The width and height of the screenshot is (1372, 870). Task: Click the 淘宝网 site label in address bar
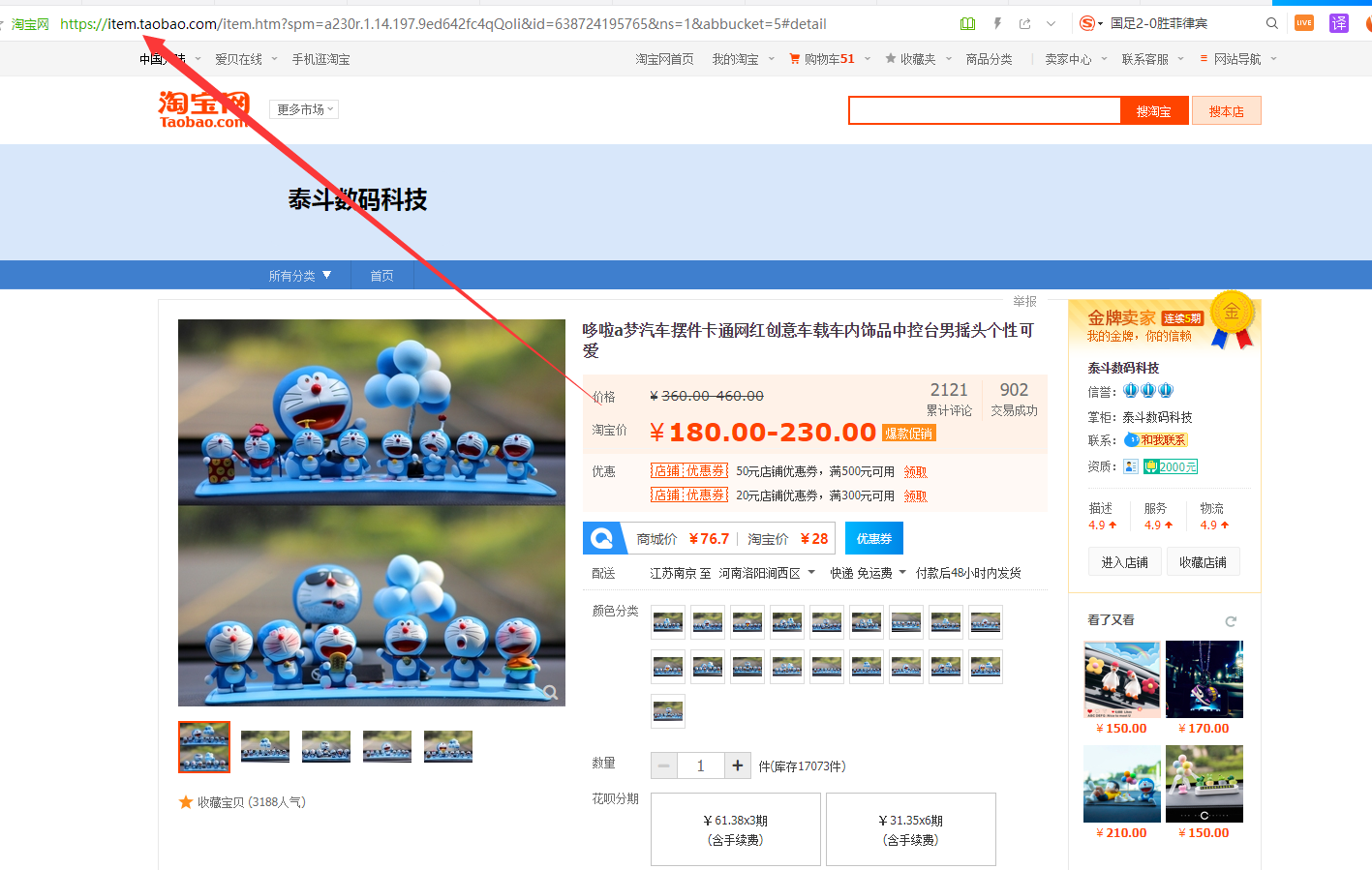[x=30, y=24]
